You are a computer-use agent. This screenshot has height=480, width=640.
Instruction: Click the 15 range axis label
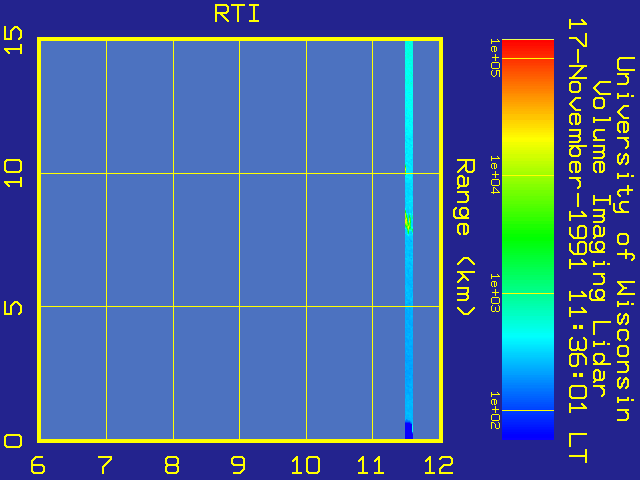pos(13,40)
